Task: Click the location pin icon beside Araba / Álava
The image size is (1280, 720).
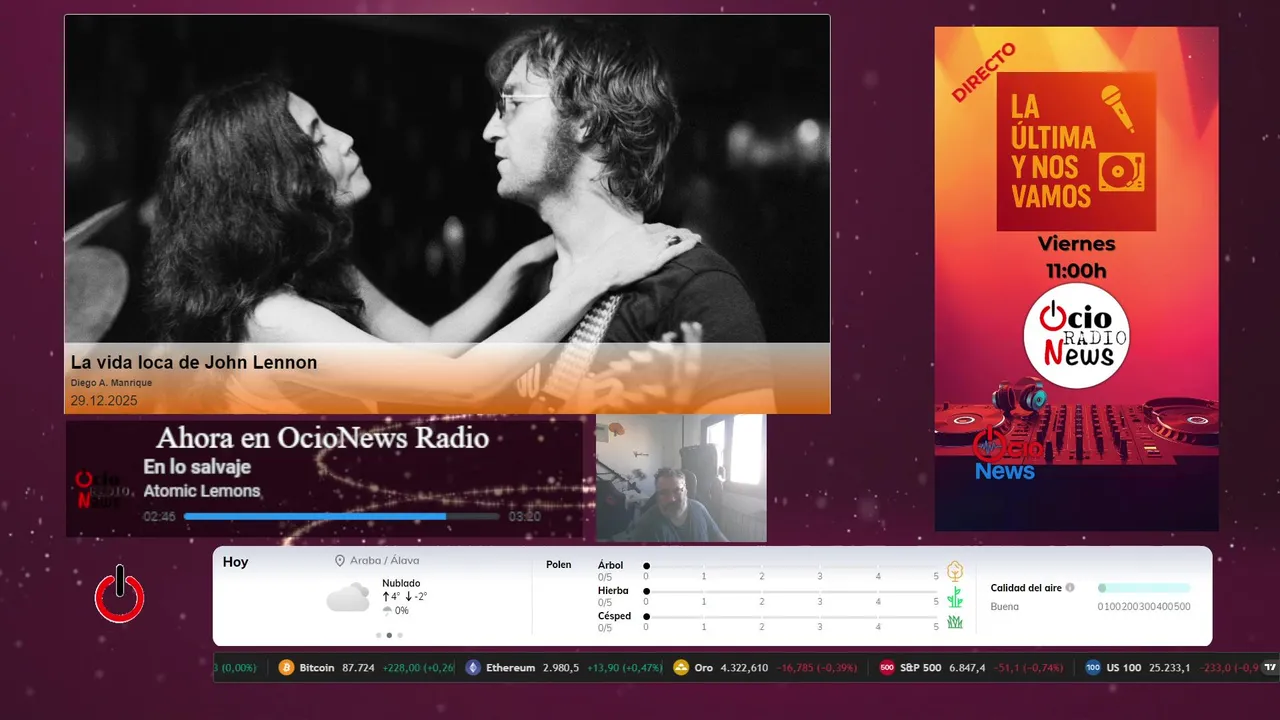Action: tap(340, 561)
